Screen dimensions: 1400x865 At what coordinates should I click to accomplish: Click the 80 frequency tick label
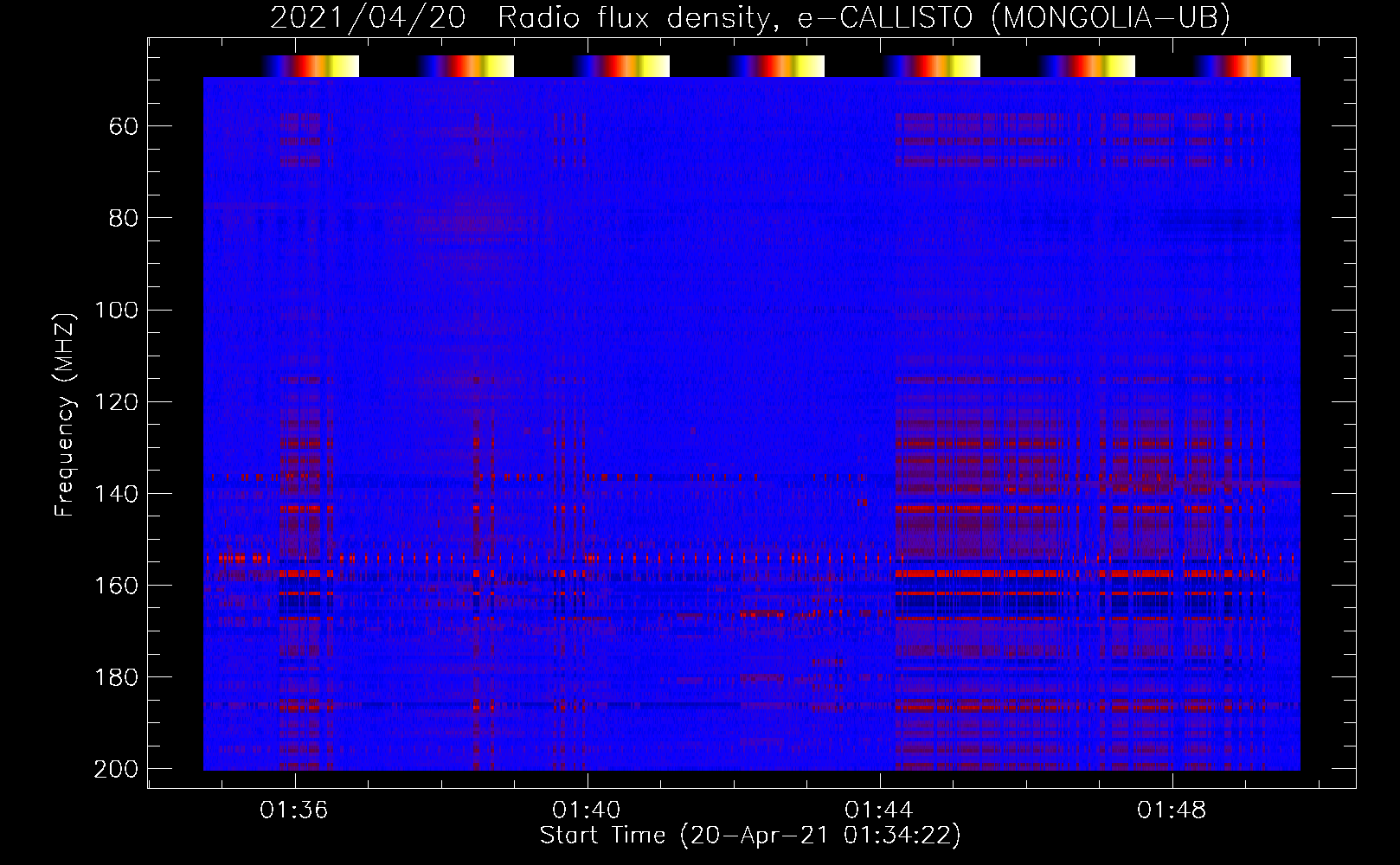point(124,218)
